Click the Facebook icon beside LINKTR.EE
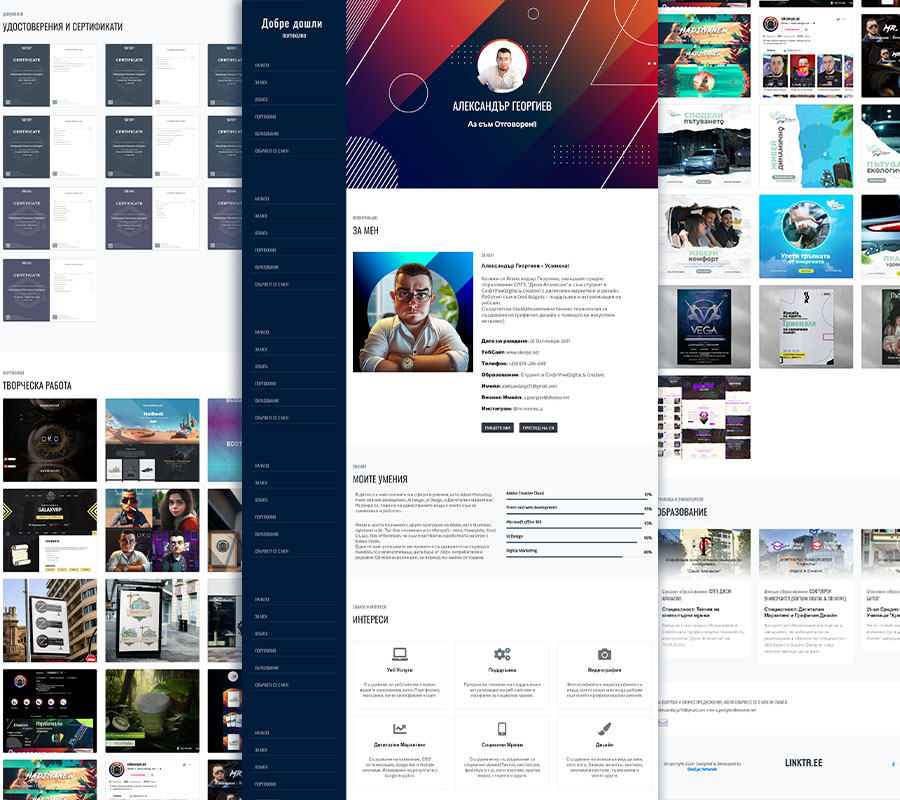The width and height of the screenshot is (900, 800). pyautogui.click(x=893, y=764)
